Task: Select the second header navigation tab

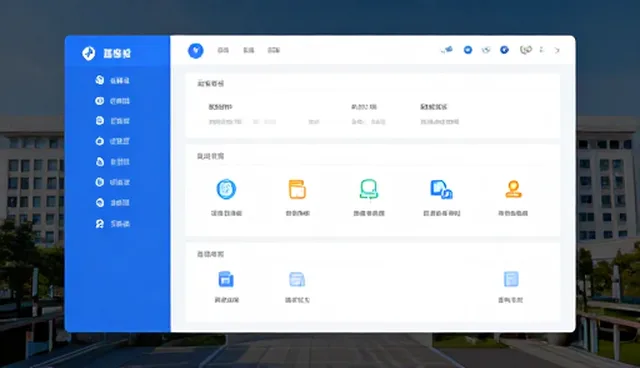Action: (249, 50)
